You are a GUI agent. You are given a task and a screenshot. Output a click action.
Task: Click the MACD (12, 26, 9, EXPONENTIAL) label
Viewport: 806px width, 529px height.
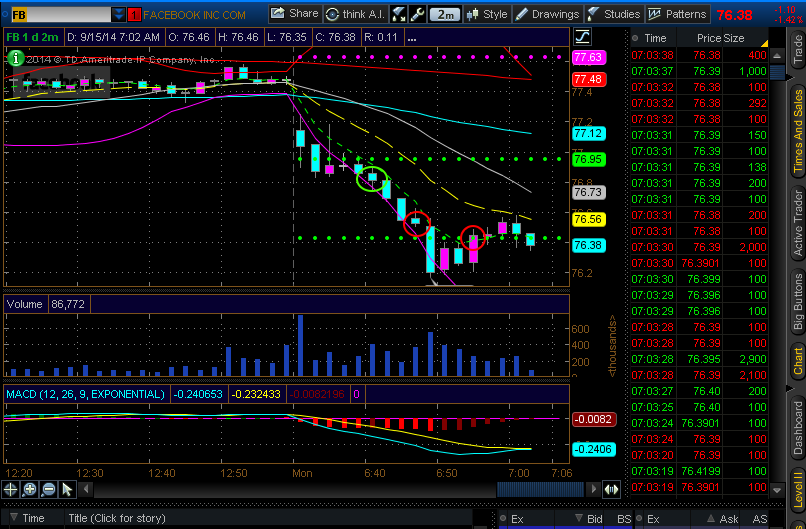click(86, 394)
